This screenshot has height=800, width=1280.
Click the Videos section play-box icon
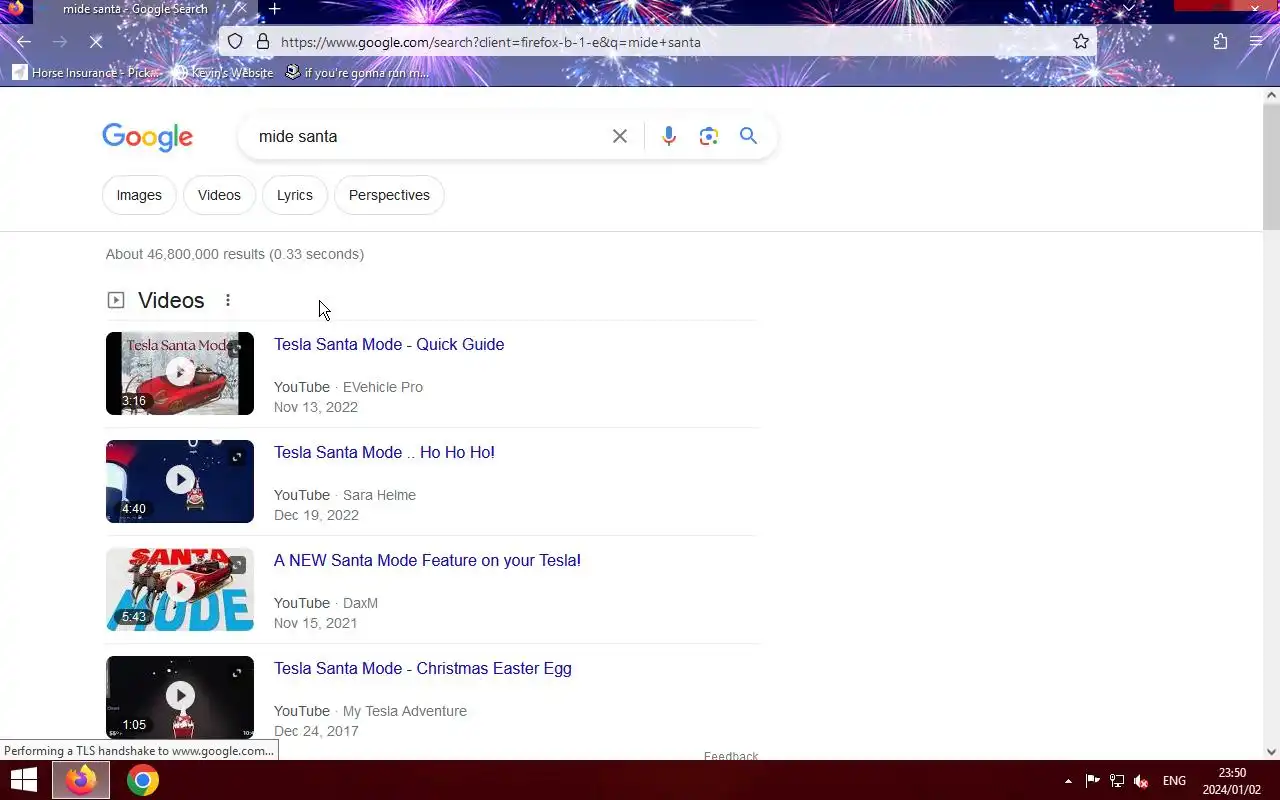(x=116, y=300)
